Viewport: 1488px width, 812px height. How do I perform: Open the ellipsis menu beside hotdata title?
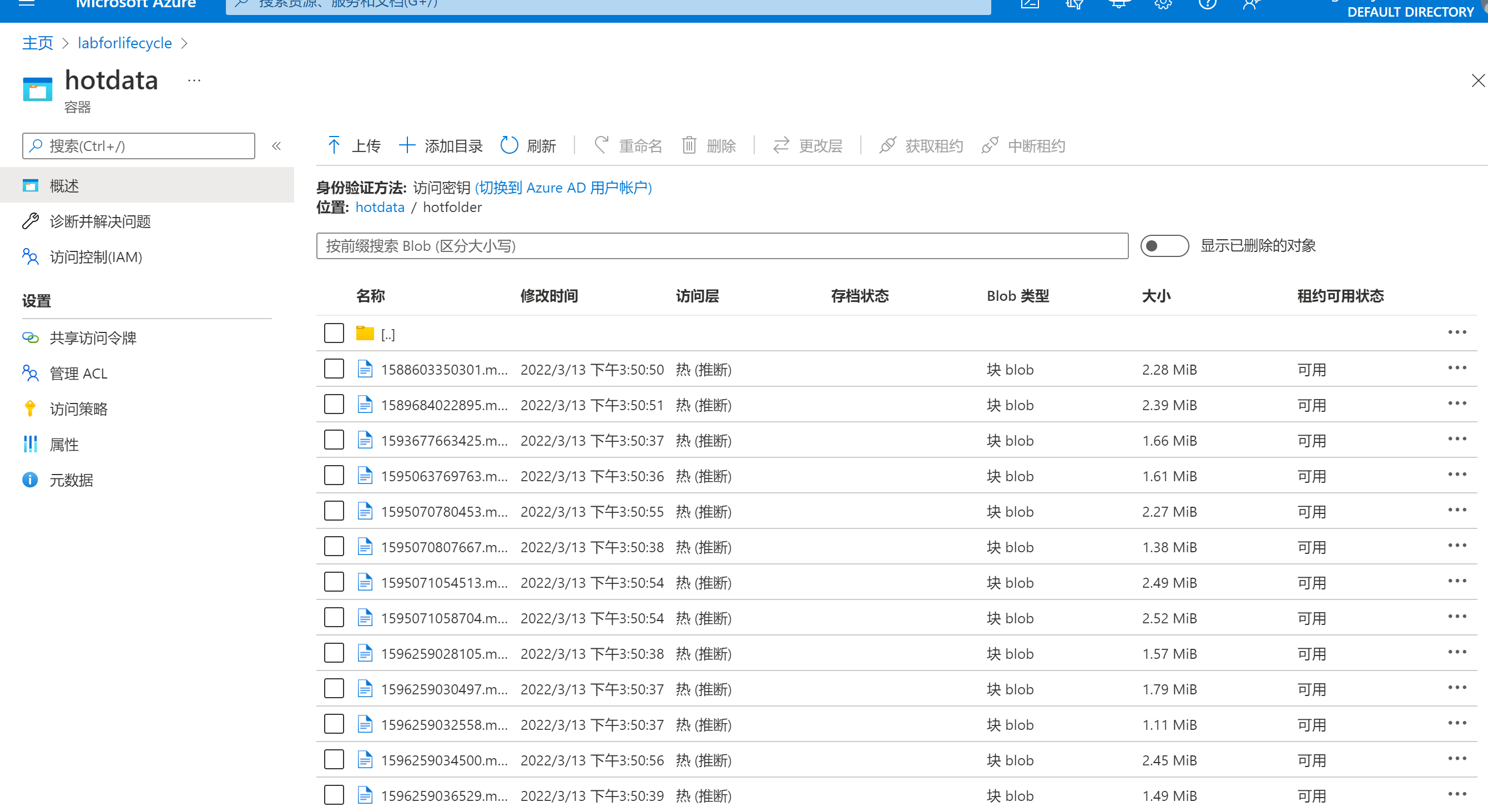pyautogui.click(x=194, y=80)
